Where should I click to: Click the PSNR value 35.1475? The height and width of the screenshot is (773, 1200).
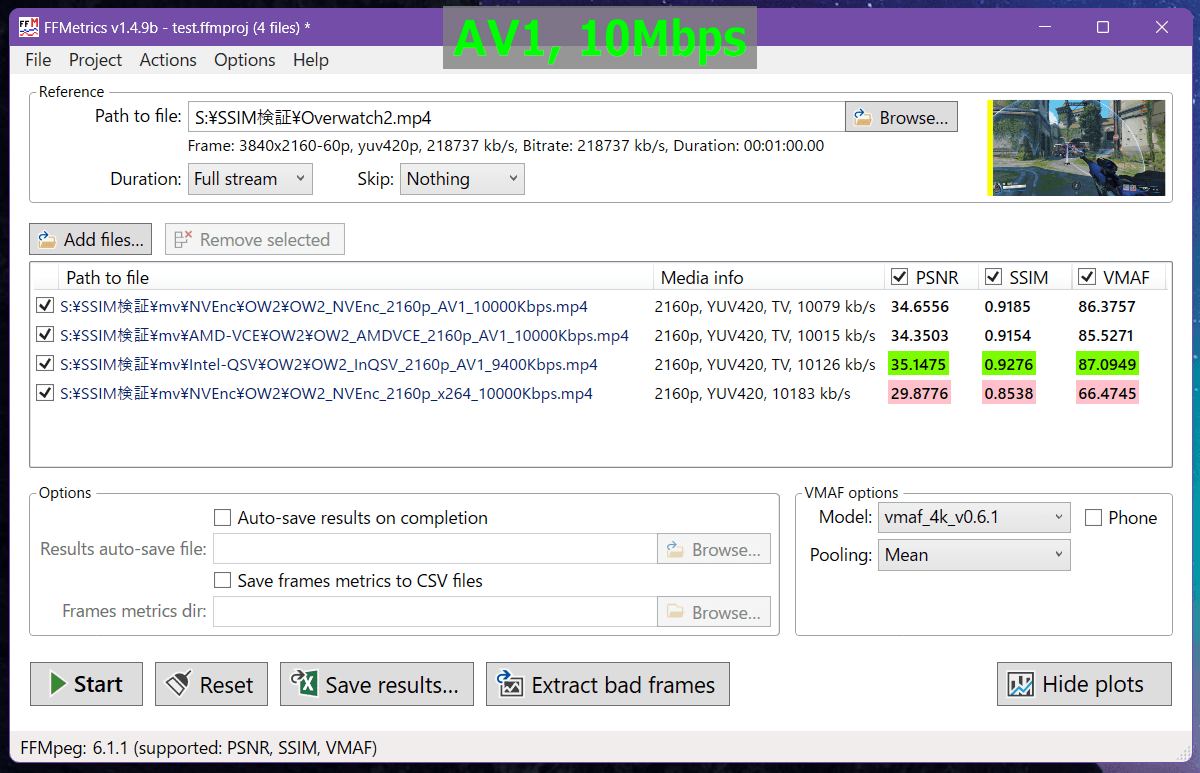click(919, 364)
